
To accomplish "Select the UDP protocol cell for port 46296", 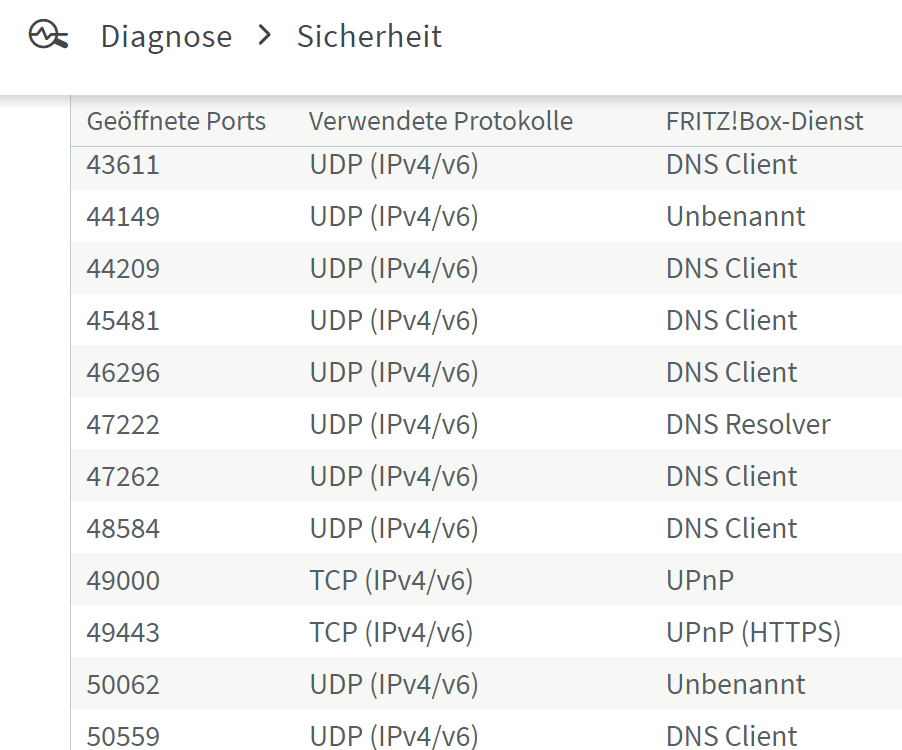I will [394, 373].
